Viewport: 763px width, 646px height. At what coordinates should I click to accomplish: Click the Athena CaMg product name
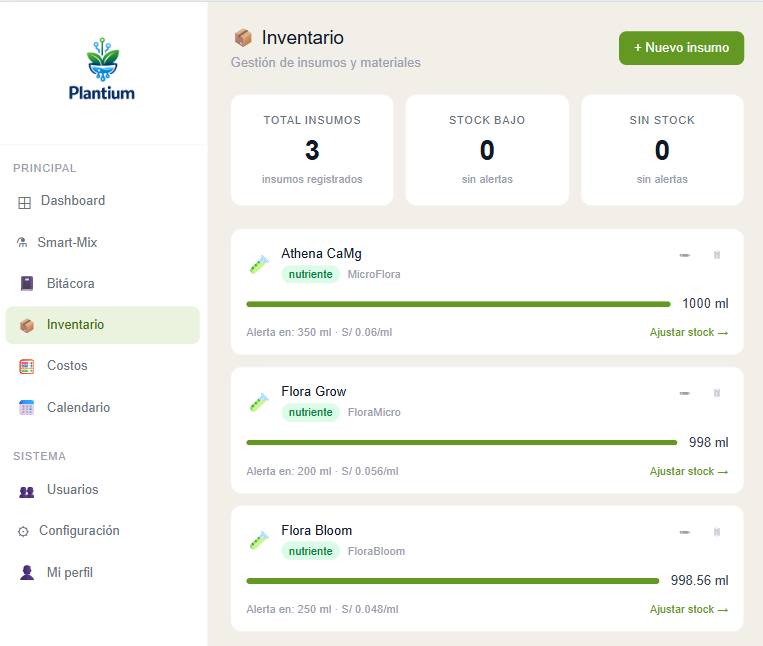click(321, 253)
